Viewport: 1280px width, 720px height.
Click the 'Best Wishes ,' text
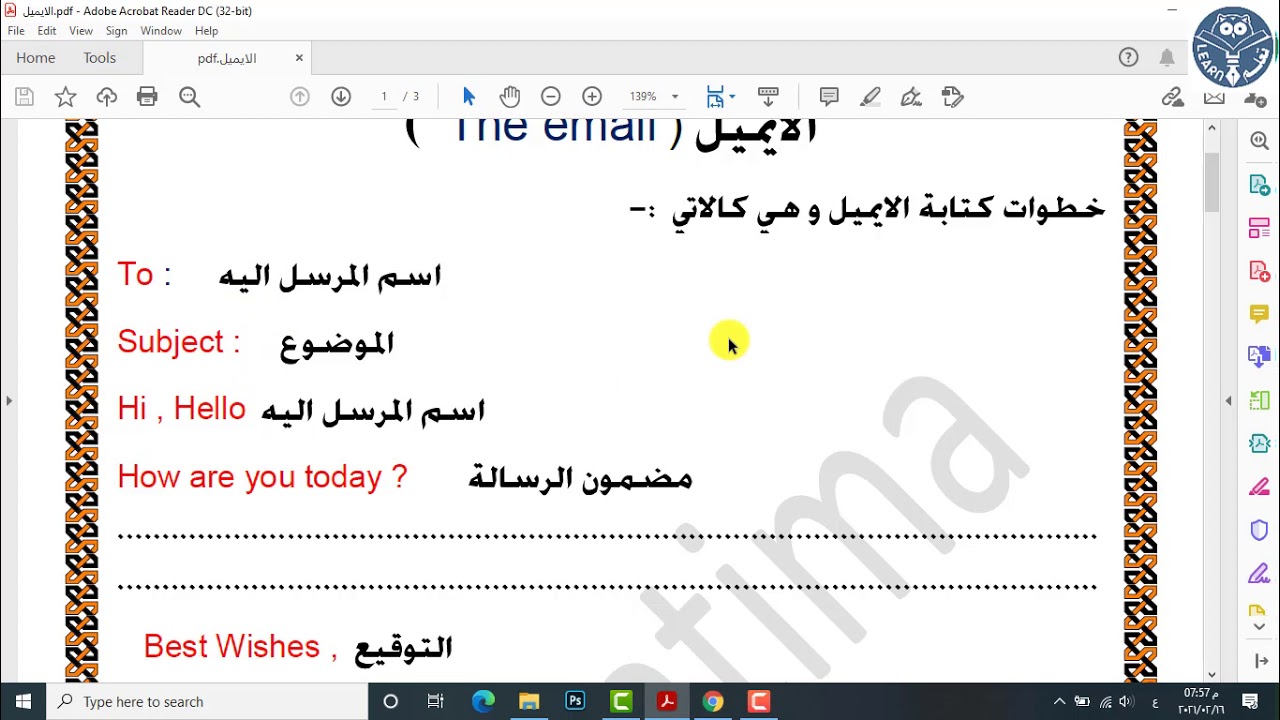pyautogui.click(x=240, y=647)
